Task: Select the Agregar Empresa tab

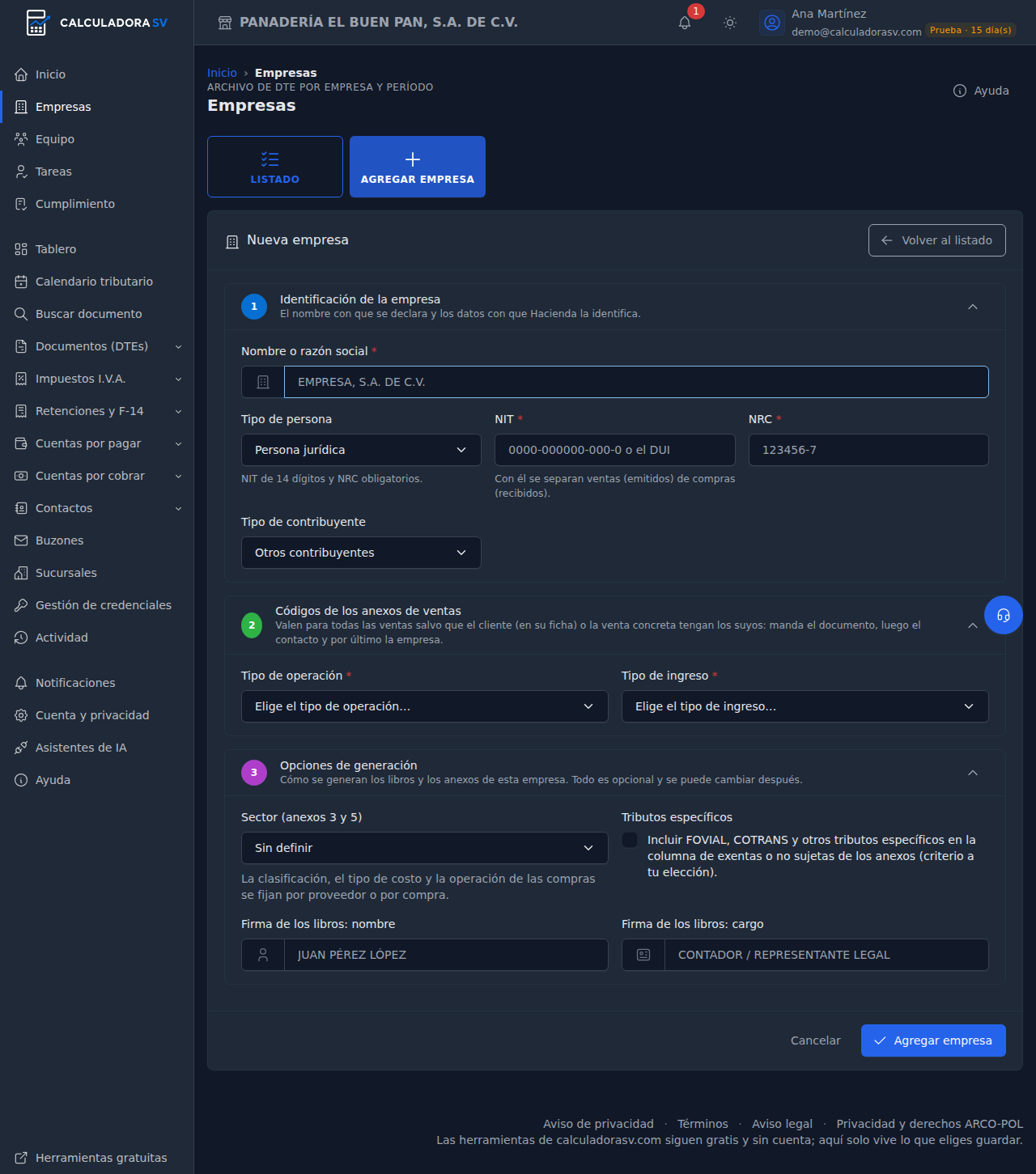Action: (x=418, y=167)
